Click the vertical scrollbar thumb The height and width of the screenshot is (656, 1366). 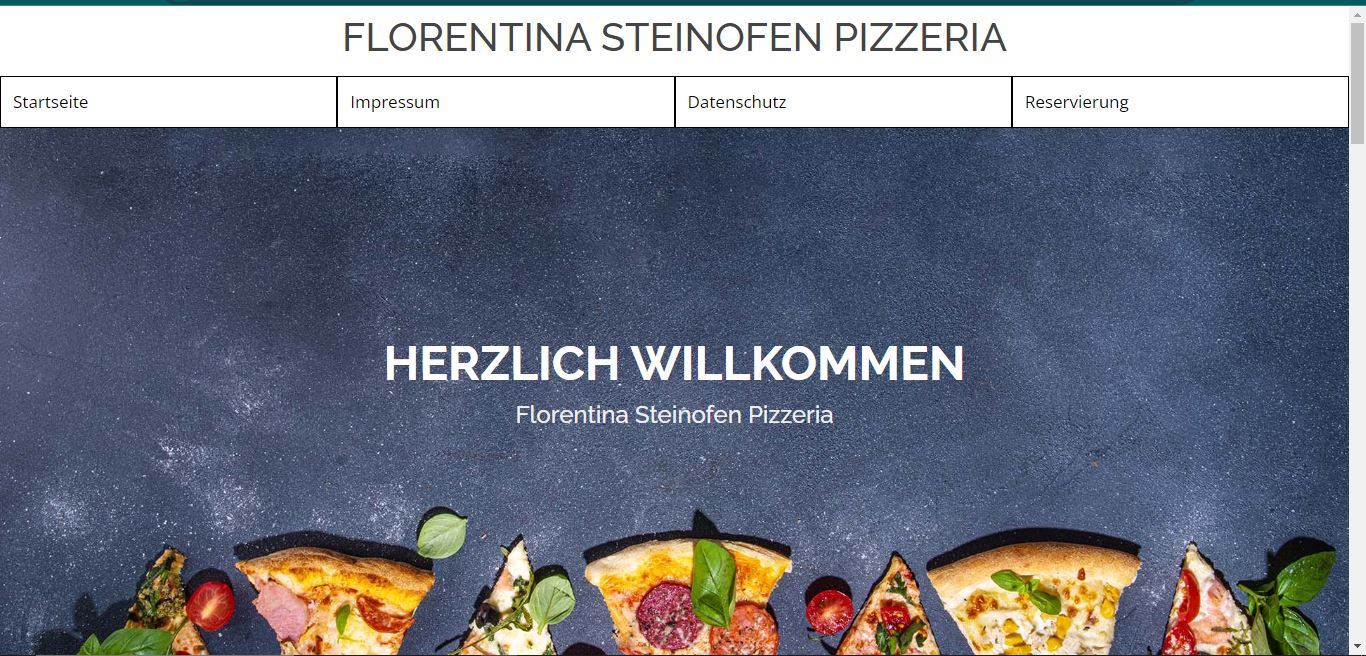point(1357,82)
